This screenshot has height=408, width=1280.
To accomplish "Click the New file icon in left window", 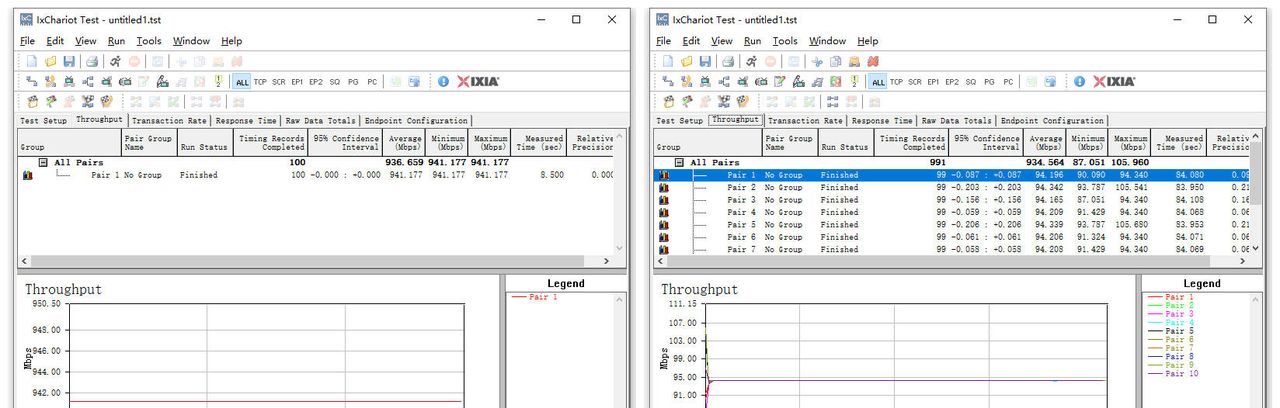I will pos(32,62).
